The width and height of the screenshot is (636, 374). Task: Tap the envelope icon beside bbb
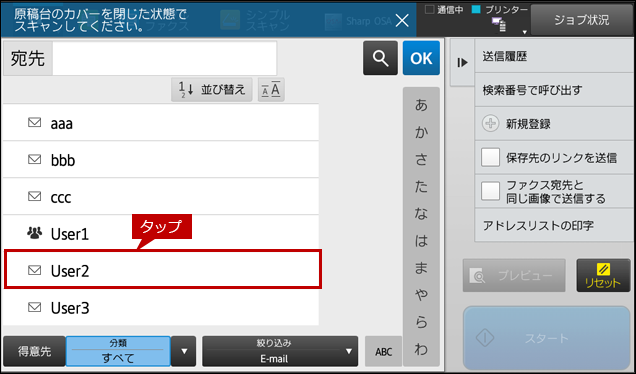(x=34, y=159)
